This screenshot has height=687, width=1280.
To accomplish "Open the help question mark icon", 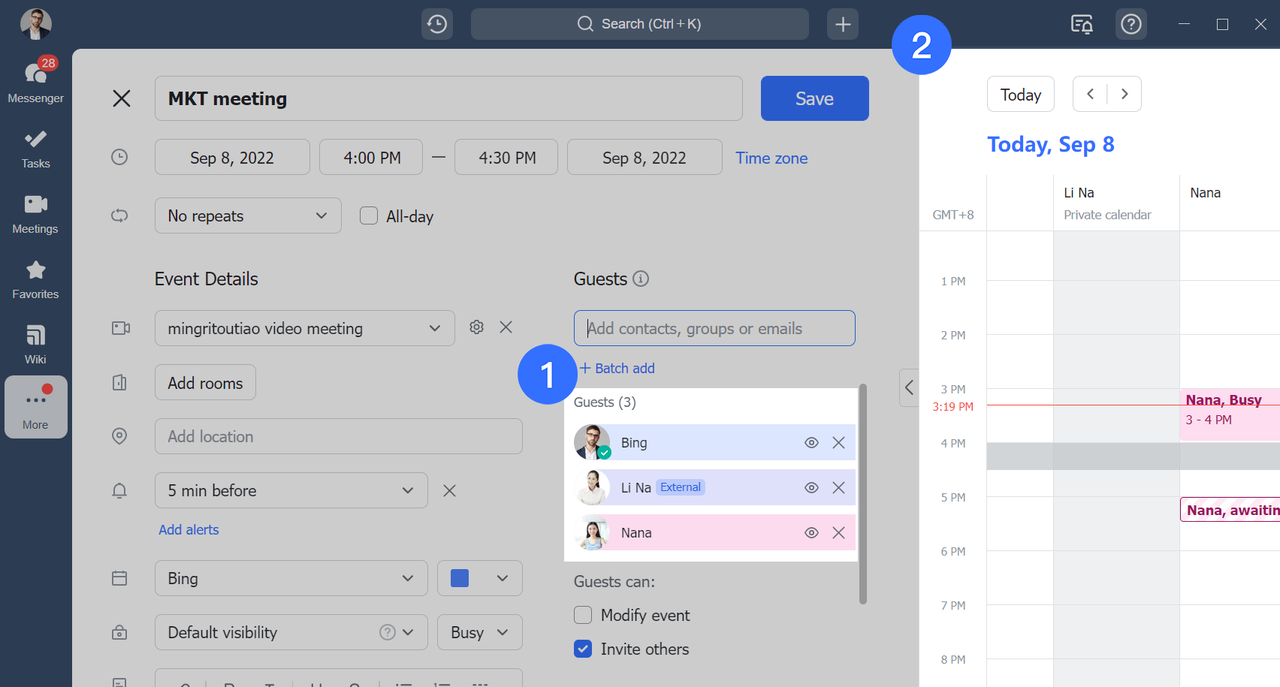I will 1131,24.
